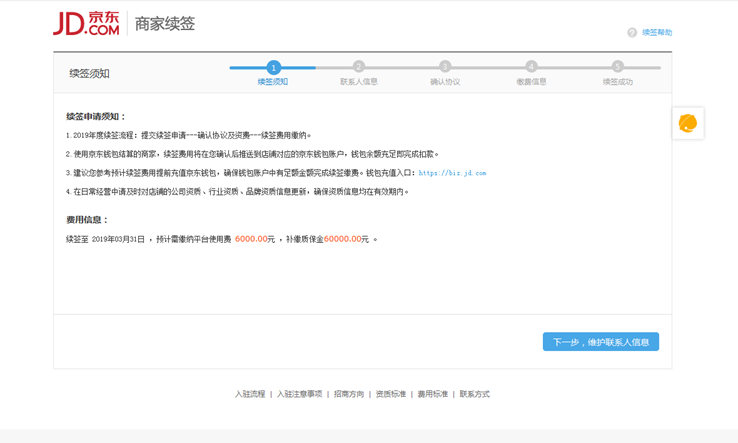The width and height of the screenshot is (738, 443).
Task: Open the https://biz.jd.com wallet link
Action: click(x=452, y=173)
